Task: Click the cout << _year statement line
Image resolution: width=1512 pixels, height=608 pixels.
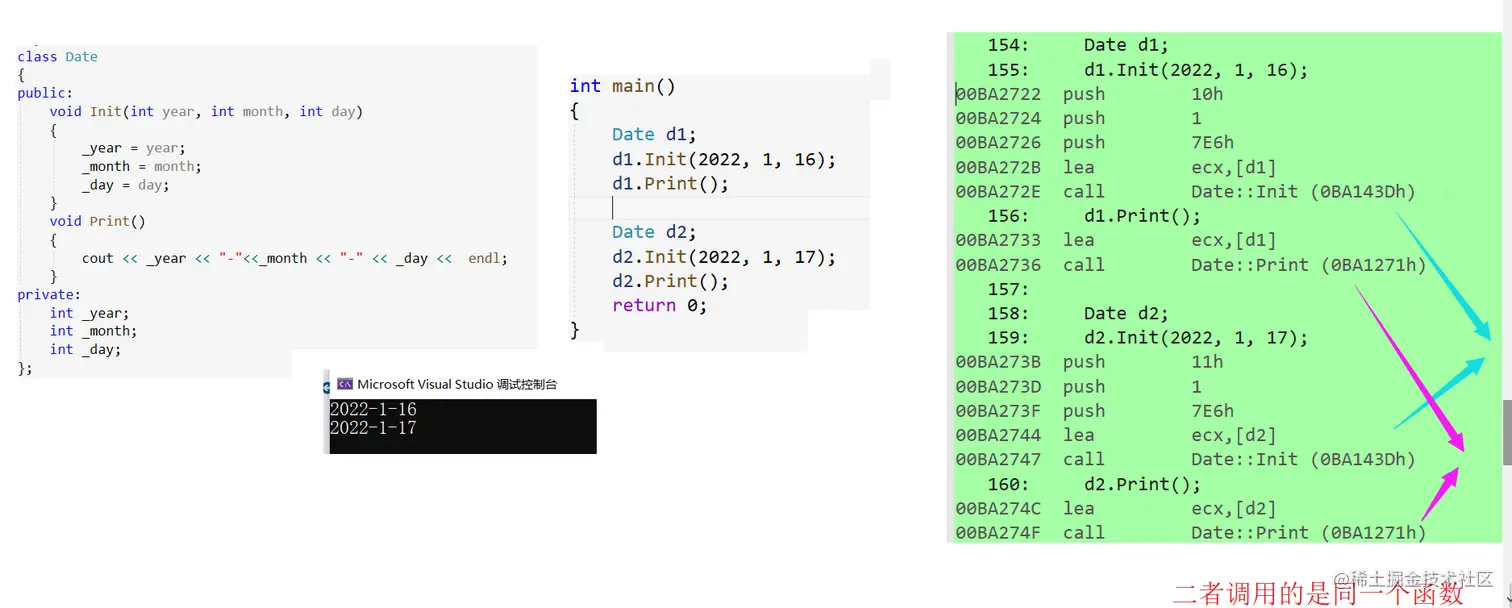Action: tap(295, 258)
